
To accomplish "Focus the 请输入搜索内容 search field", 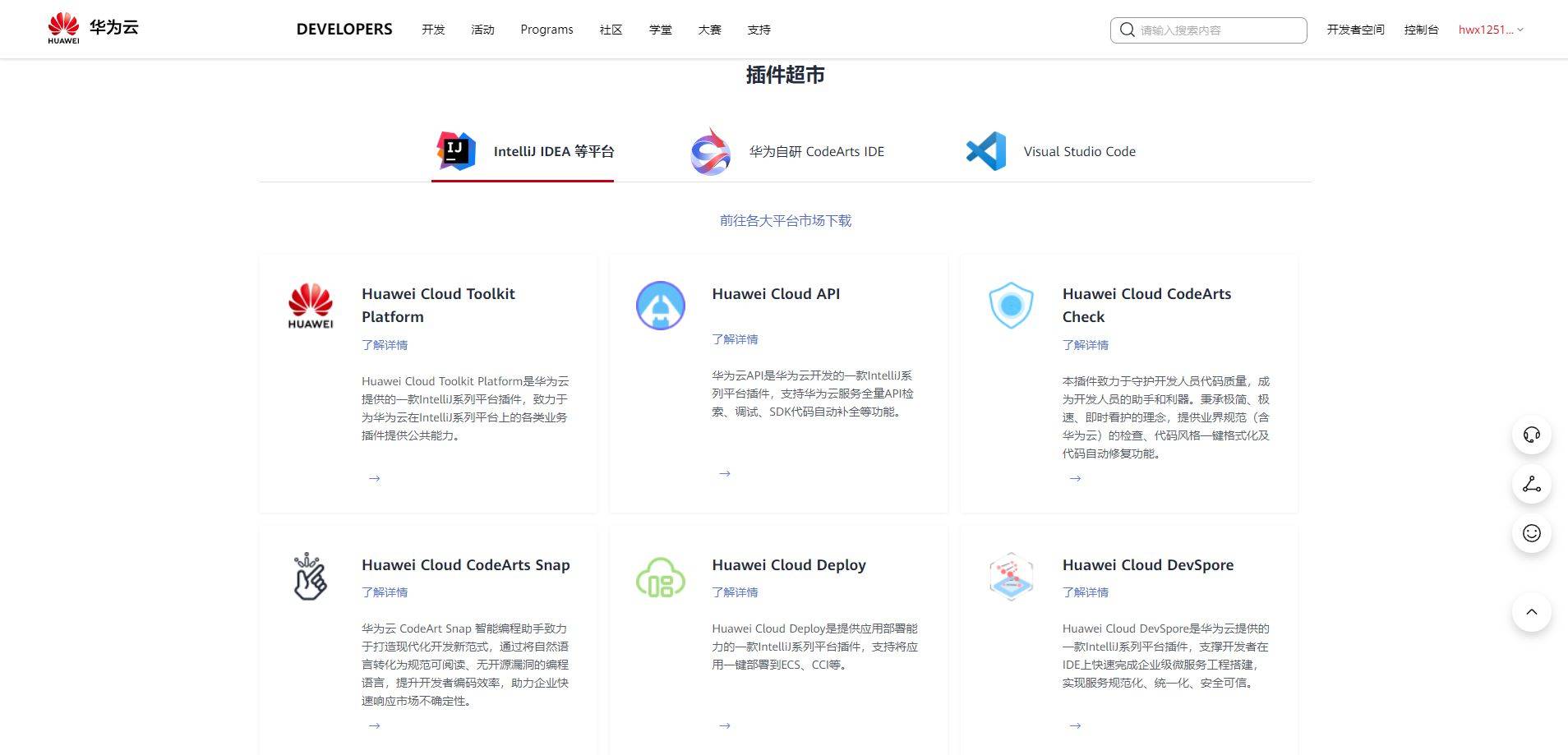I will click(1208, 30).
